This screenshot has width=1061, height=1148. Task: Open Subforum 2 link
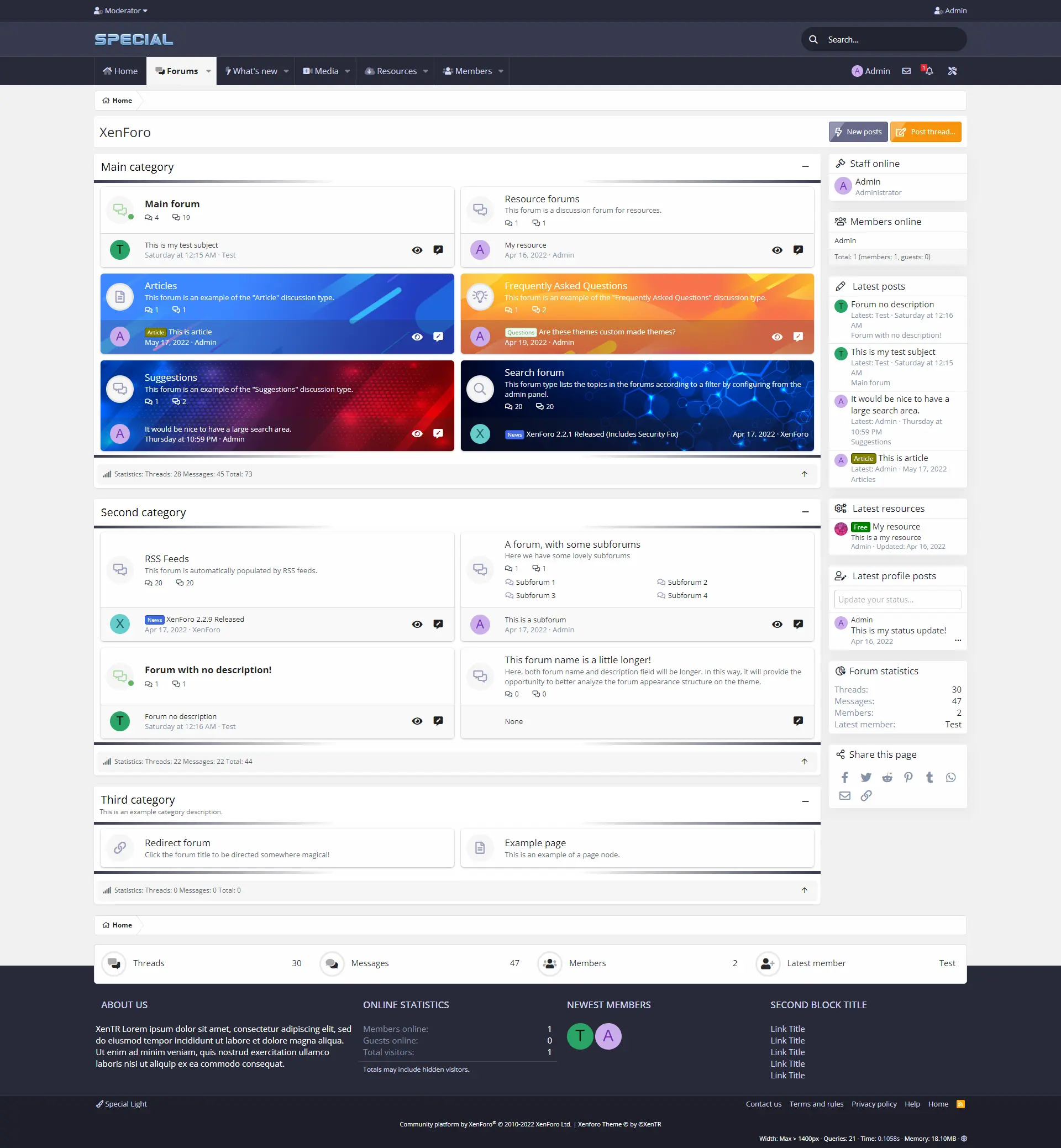click(687, 583)
